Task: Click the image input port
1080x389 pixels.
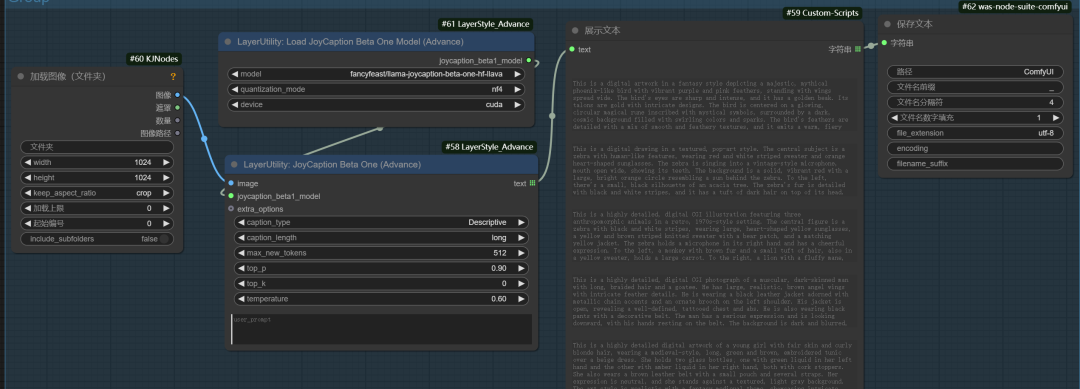Action: 231,183
